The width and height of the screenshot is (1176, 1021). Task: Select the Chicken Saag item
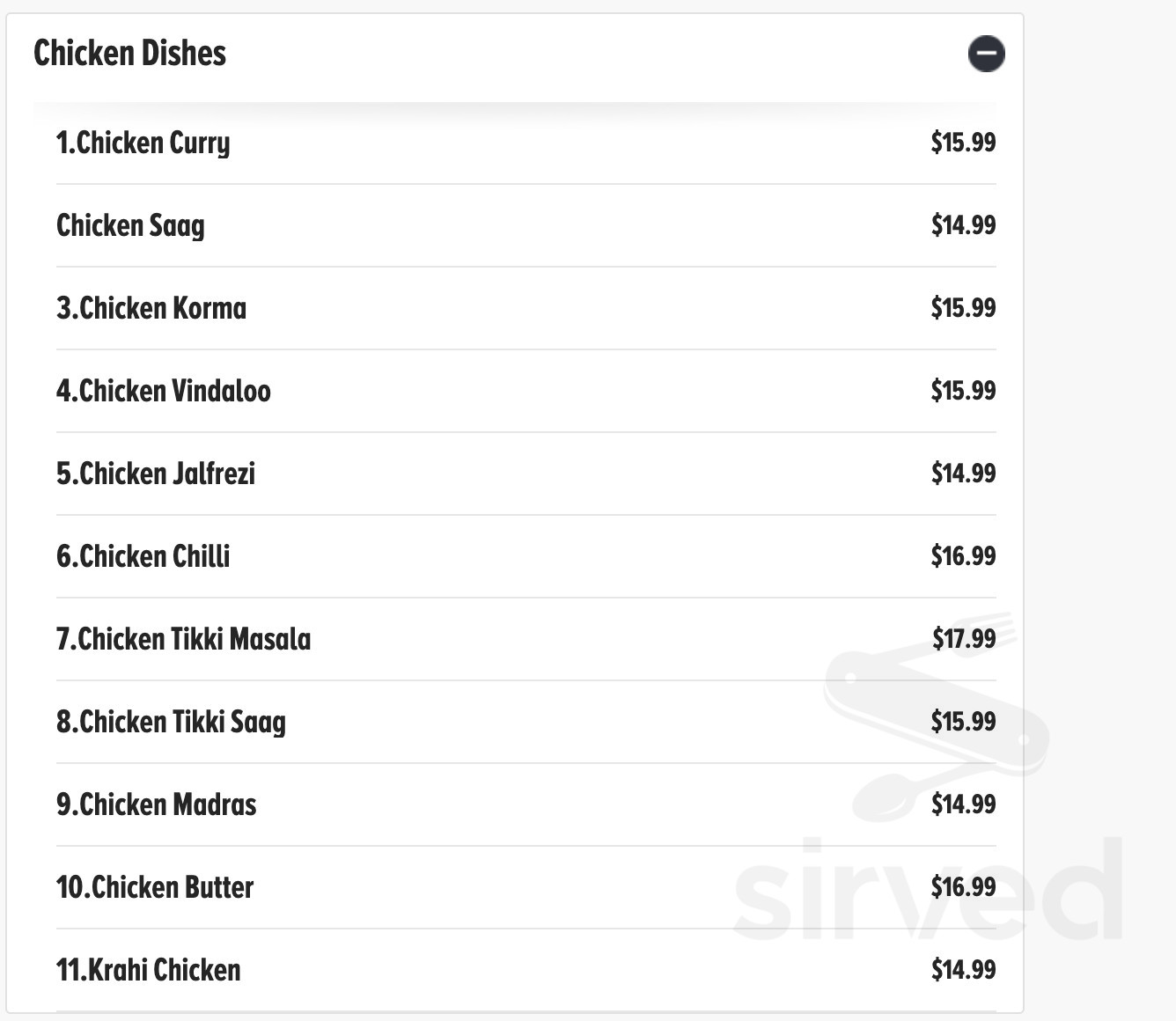point(130,225)
